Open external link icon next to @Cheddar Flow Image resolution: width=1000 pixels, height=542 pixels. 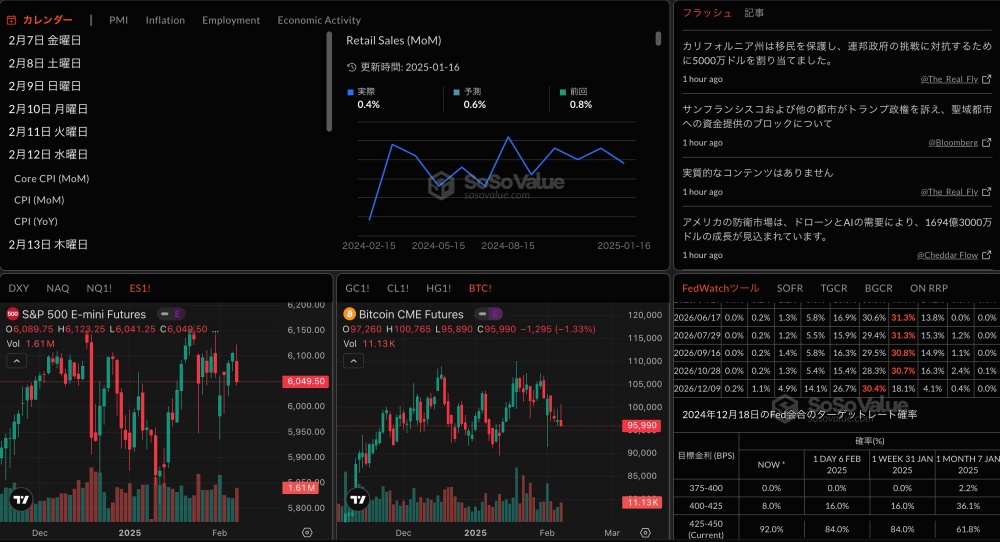[x=987, y=255]
